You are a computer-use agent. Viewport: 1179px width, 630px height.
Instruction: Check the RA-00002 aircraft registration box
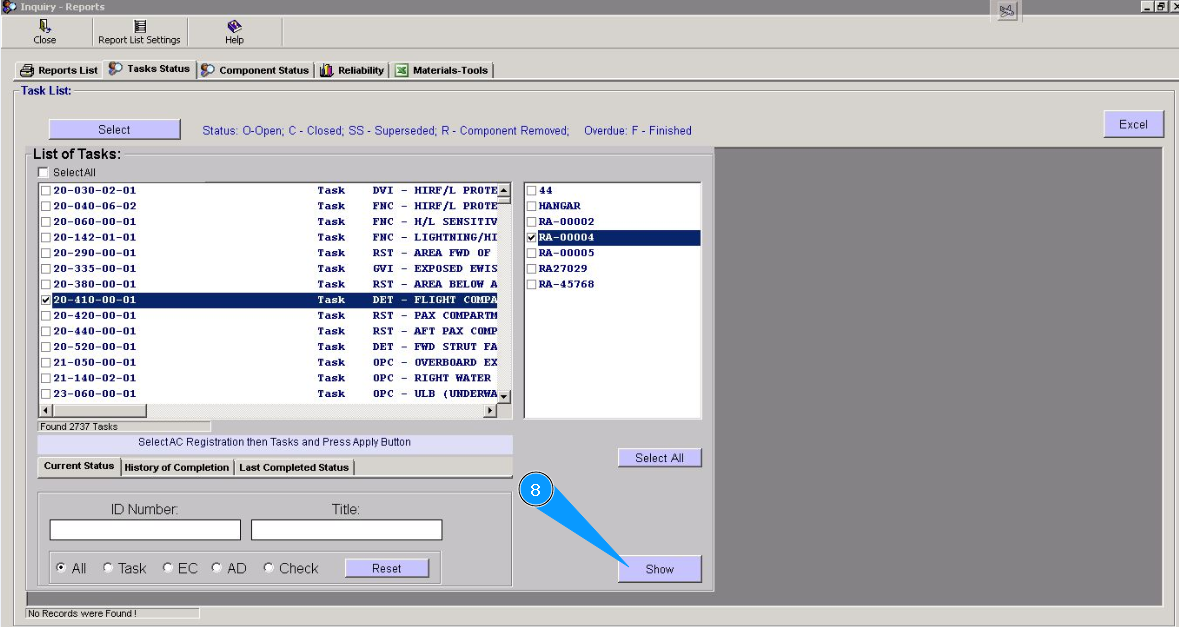532,222
